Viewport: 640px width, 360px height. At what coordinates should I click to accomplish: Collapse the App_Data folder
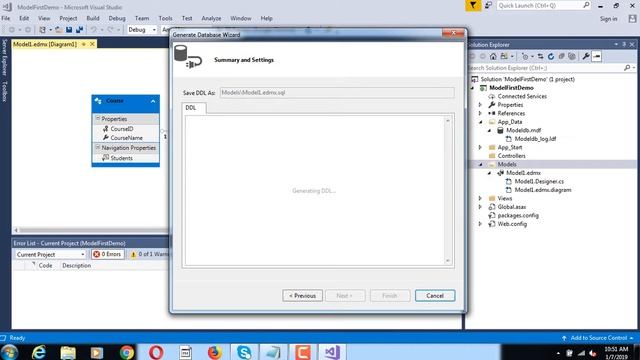(480, 122)
